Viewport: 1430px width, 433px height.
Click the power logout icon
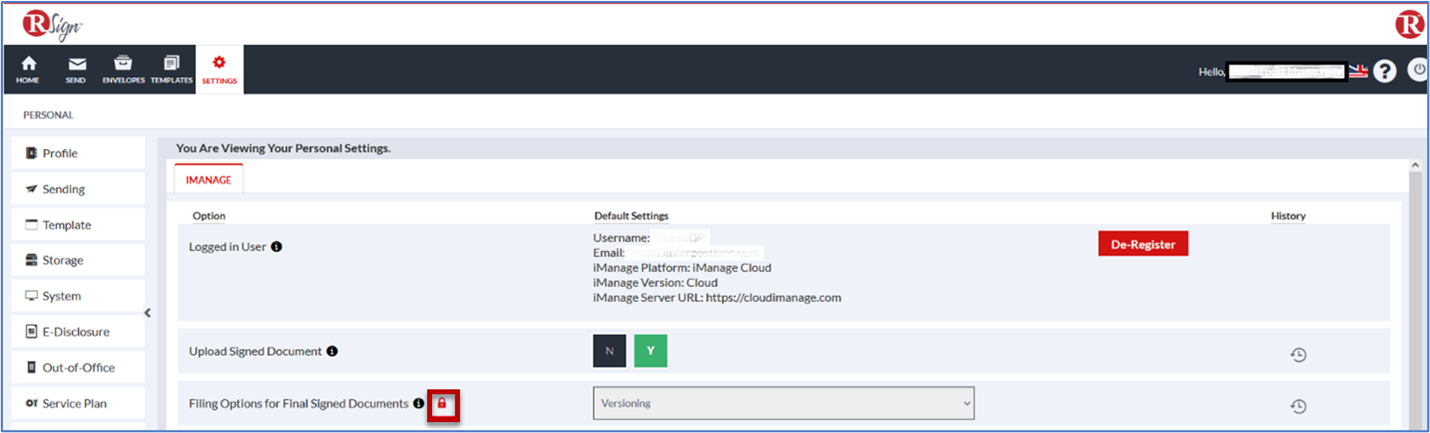(x=1418, y=70)
